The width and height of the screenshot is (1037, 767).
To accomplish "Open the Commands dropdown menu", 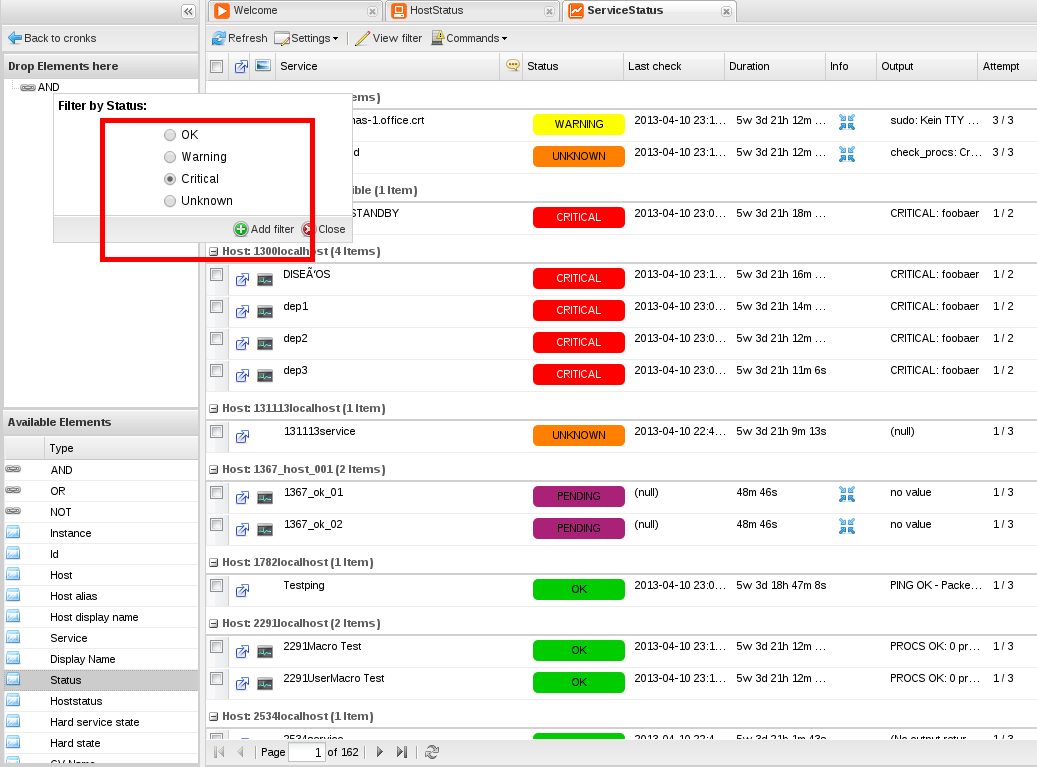I will click(468, 38).
